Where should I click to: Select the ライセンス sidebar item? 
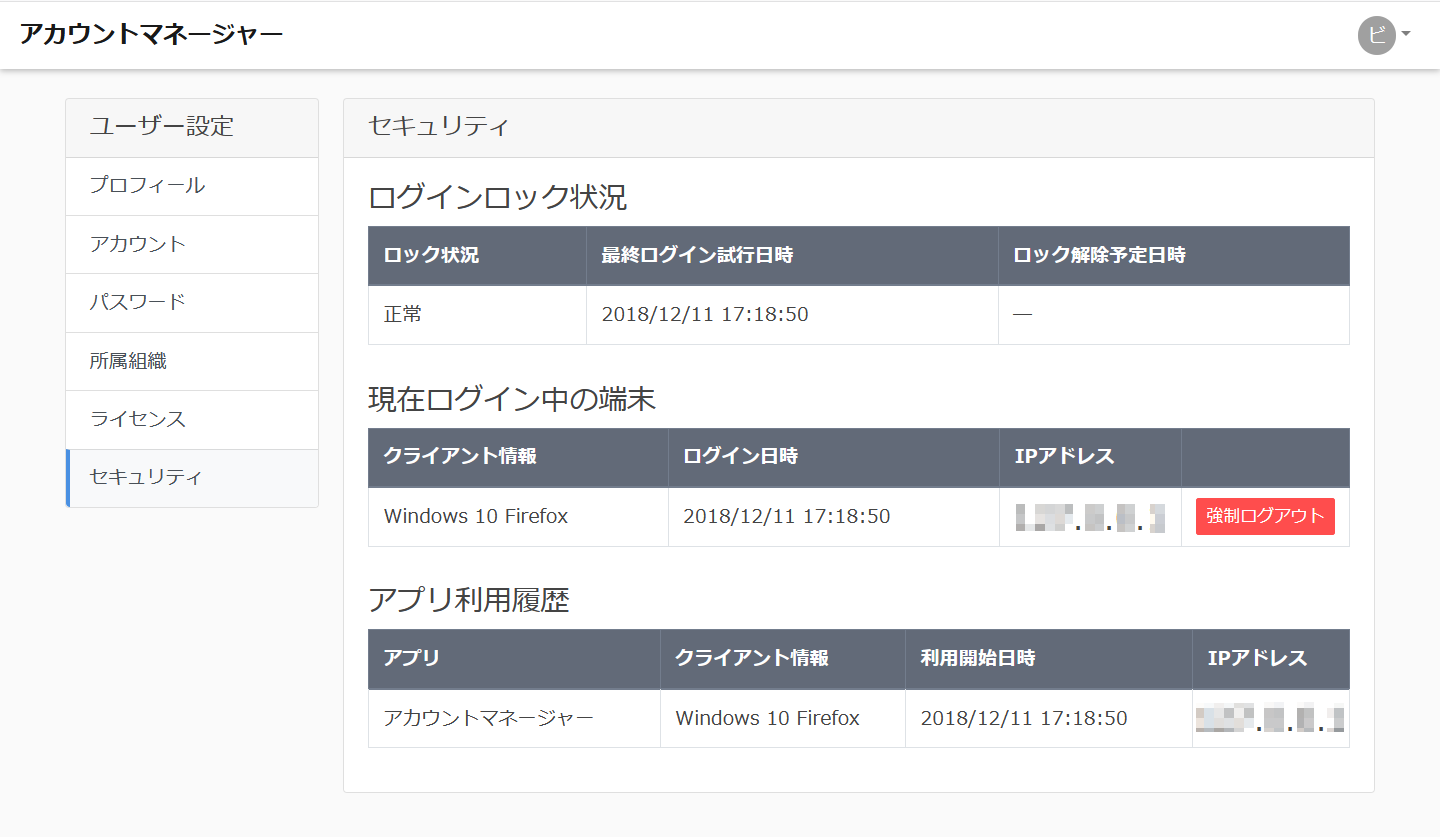tap(138, 419)
